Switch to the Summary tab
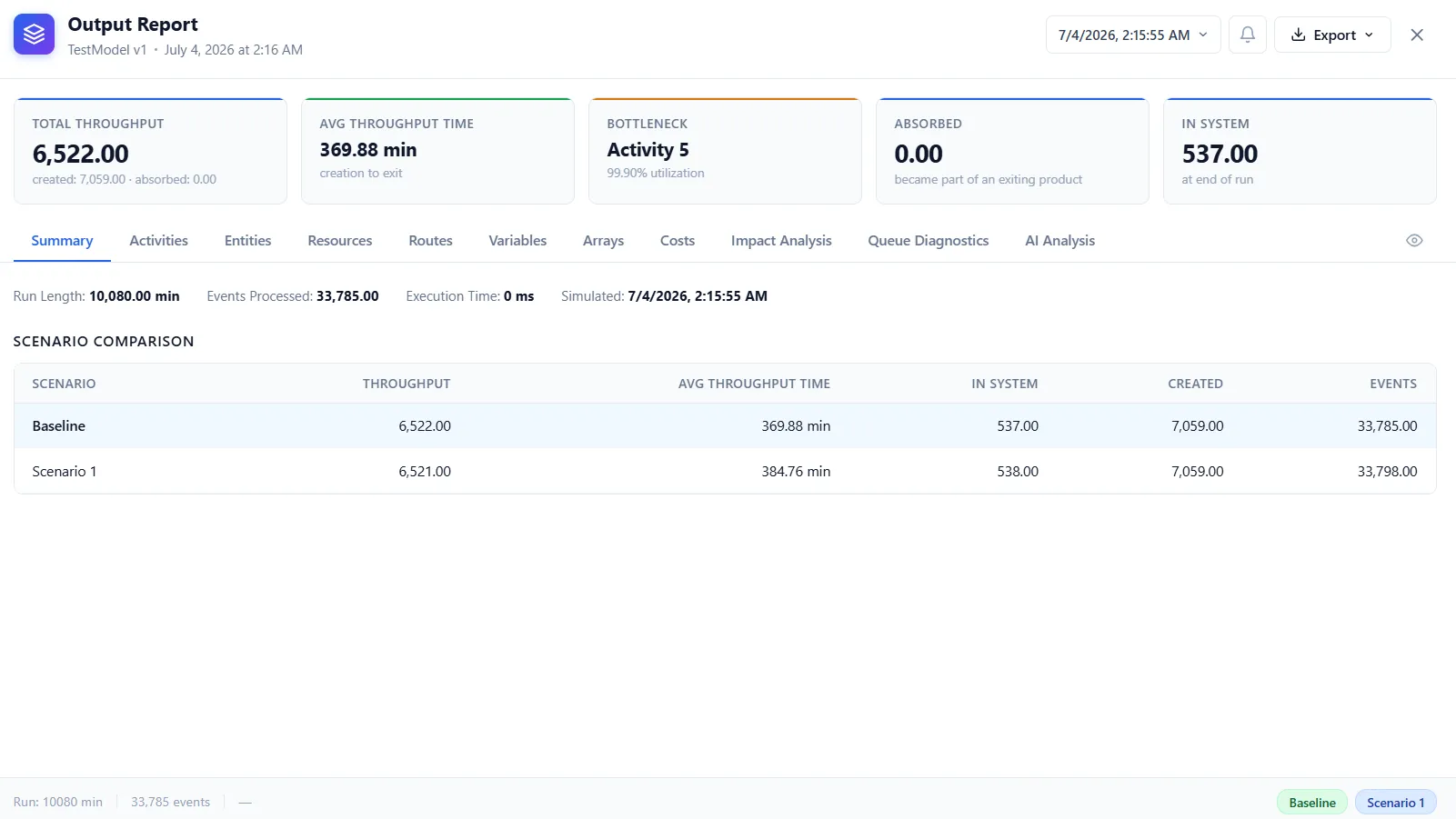 [62, 241]
